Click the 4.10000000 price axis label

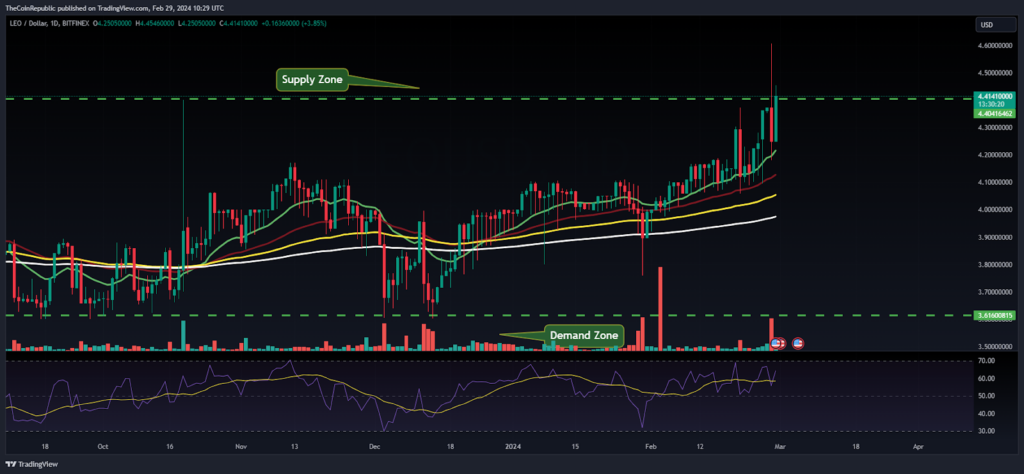995,183
